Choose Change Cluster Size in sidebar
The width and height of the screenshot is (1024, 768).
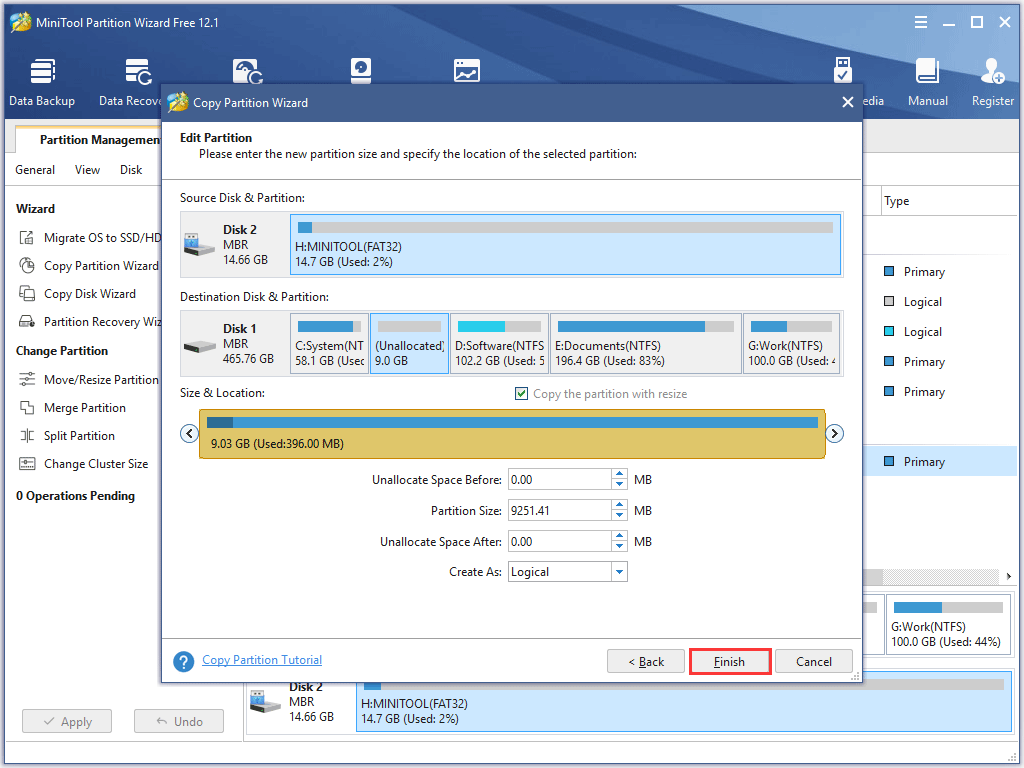[x=83, y=464]
